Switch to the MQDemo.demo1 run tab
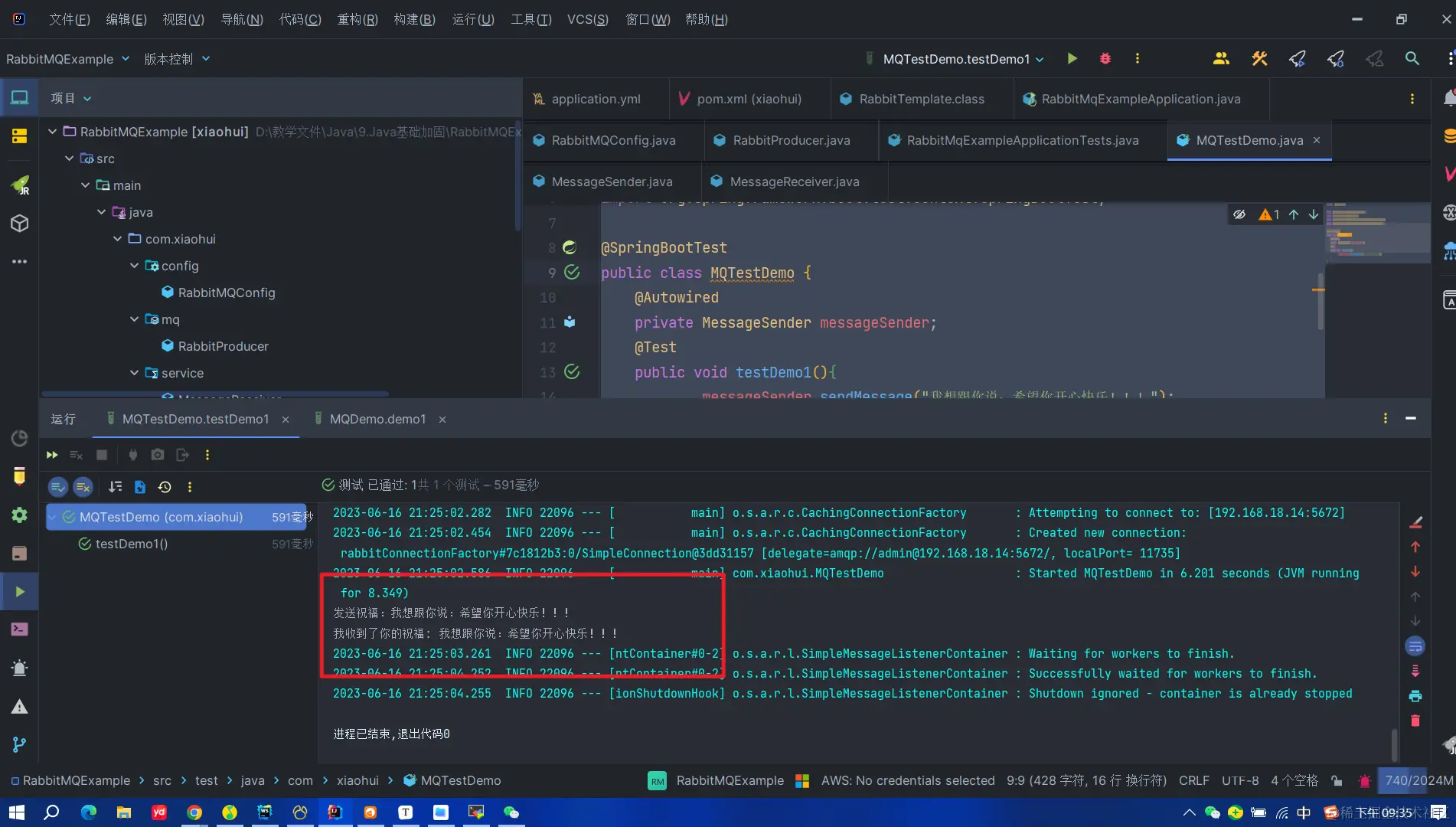1456x827 pixels. pos(377,419)
